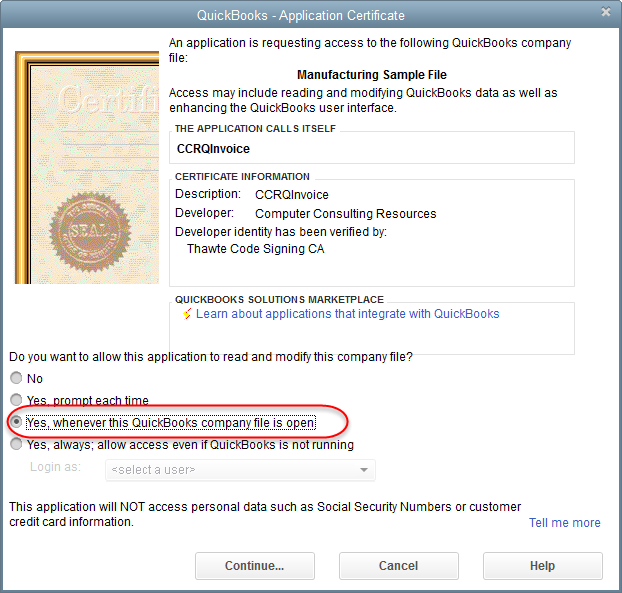This screenshot has height=593, width=622.
Task: Click the "Developer:" label
Action: point(204,213)
